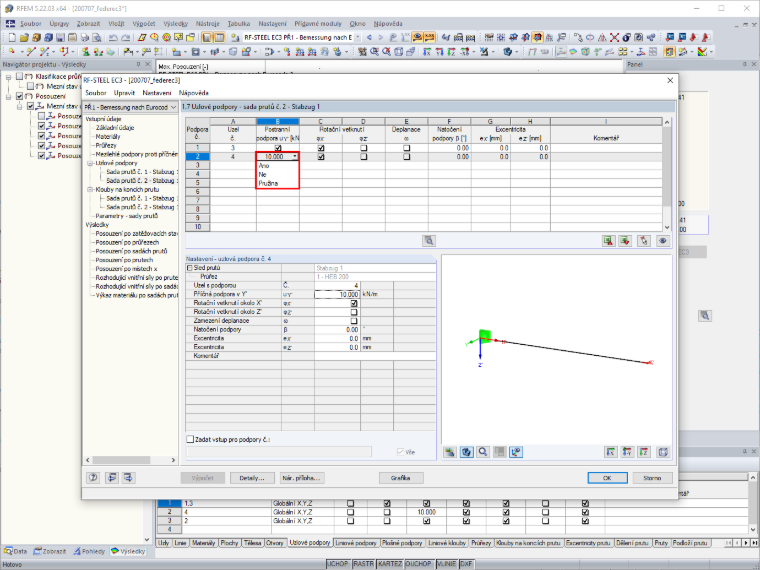Viewport: 760px width, 570px height.
Task: Click the color results panel icon in toolbar
Action: [669, 51]
